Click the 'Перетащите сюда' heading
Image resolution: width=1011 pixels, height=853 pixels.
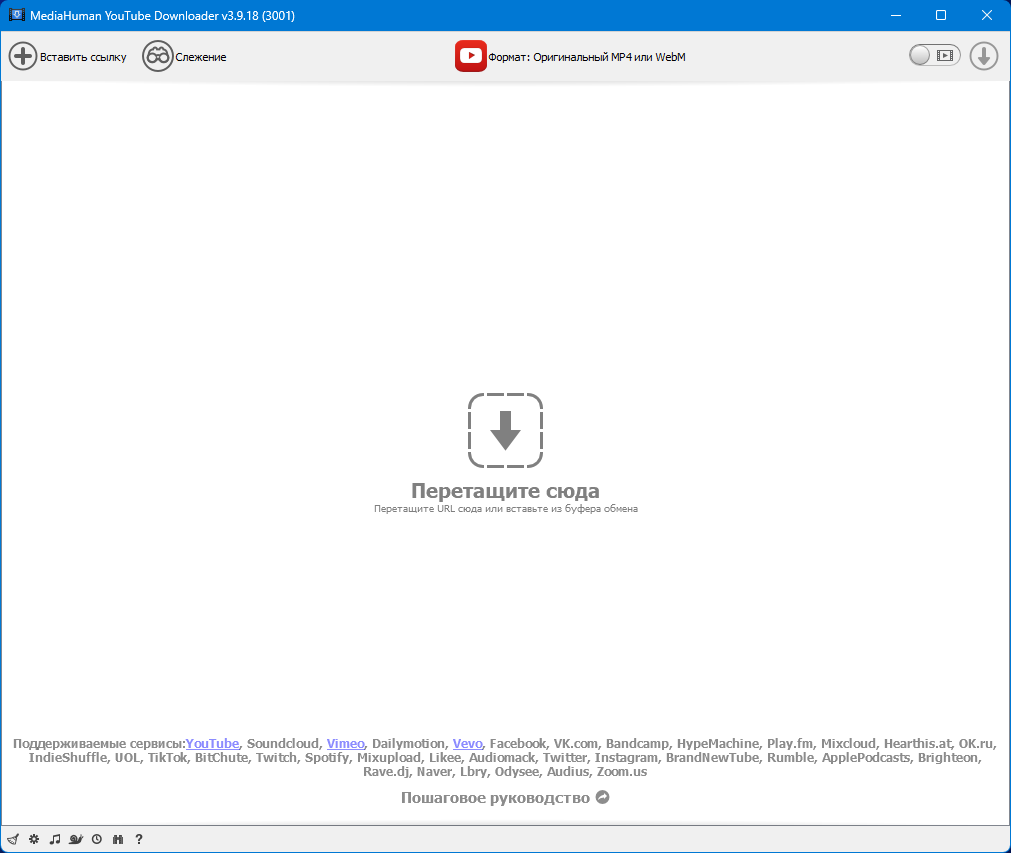point(506,491)
